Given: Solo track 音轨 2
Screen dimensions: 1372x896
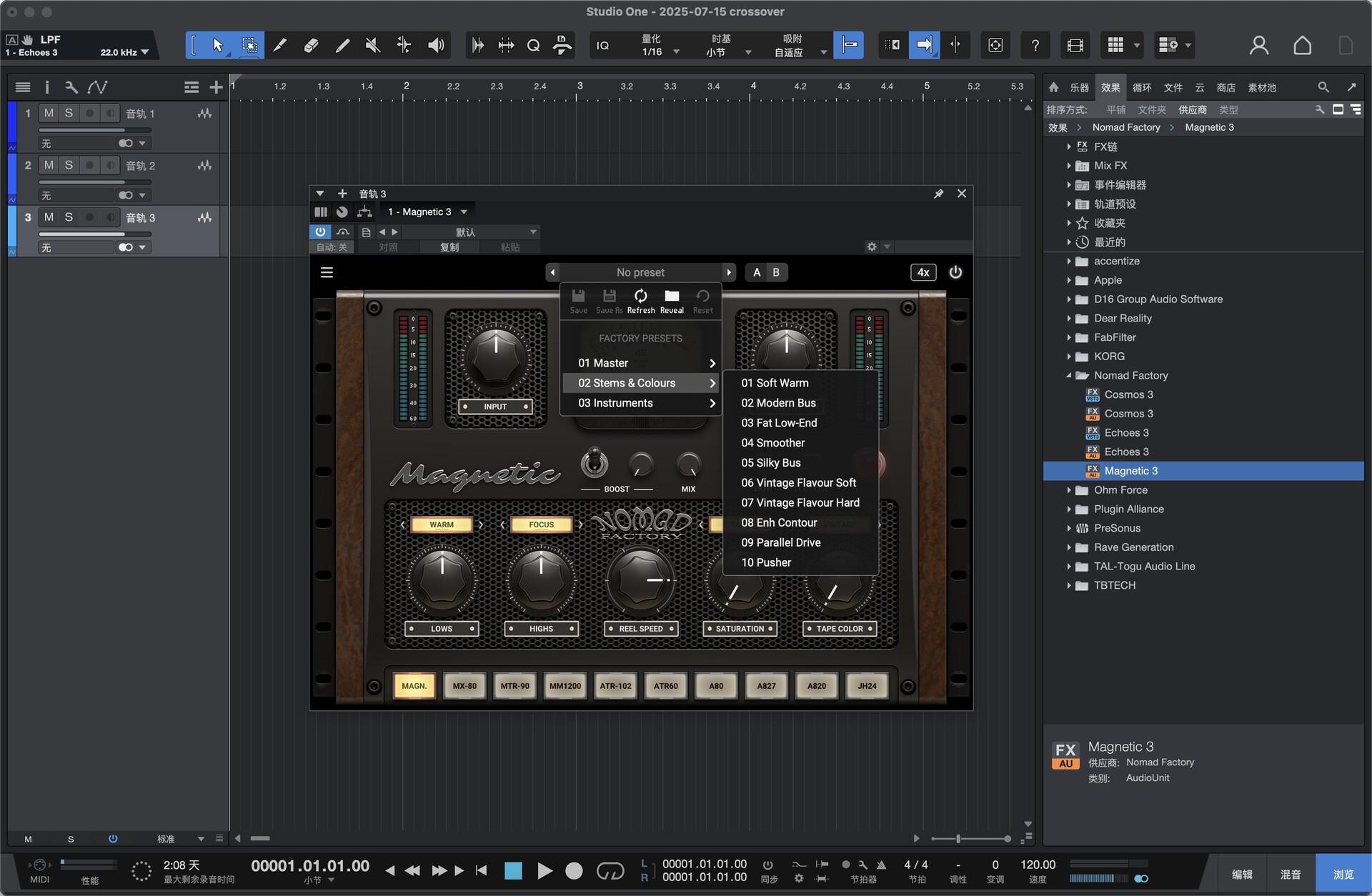Looking at the screenshot, I should [x=69, y=165].
